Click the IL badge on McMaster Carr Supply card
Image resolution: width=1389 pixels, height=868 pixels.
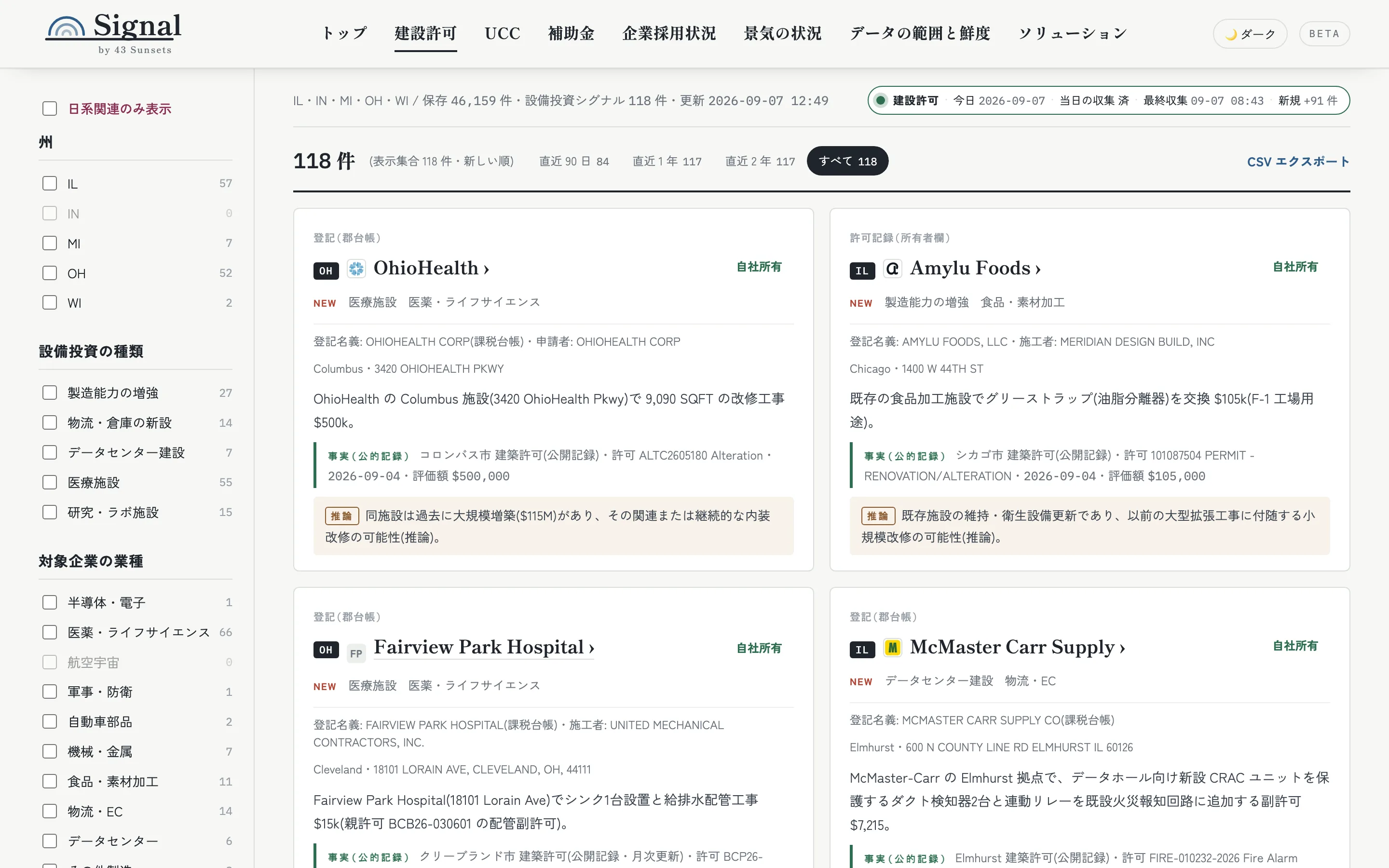coord(862,649)
